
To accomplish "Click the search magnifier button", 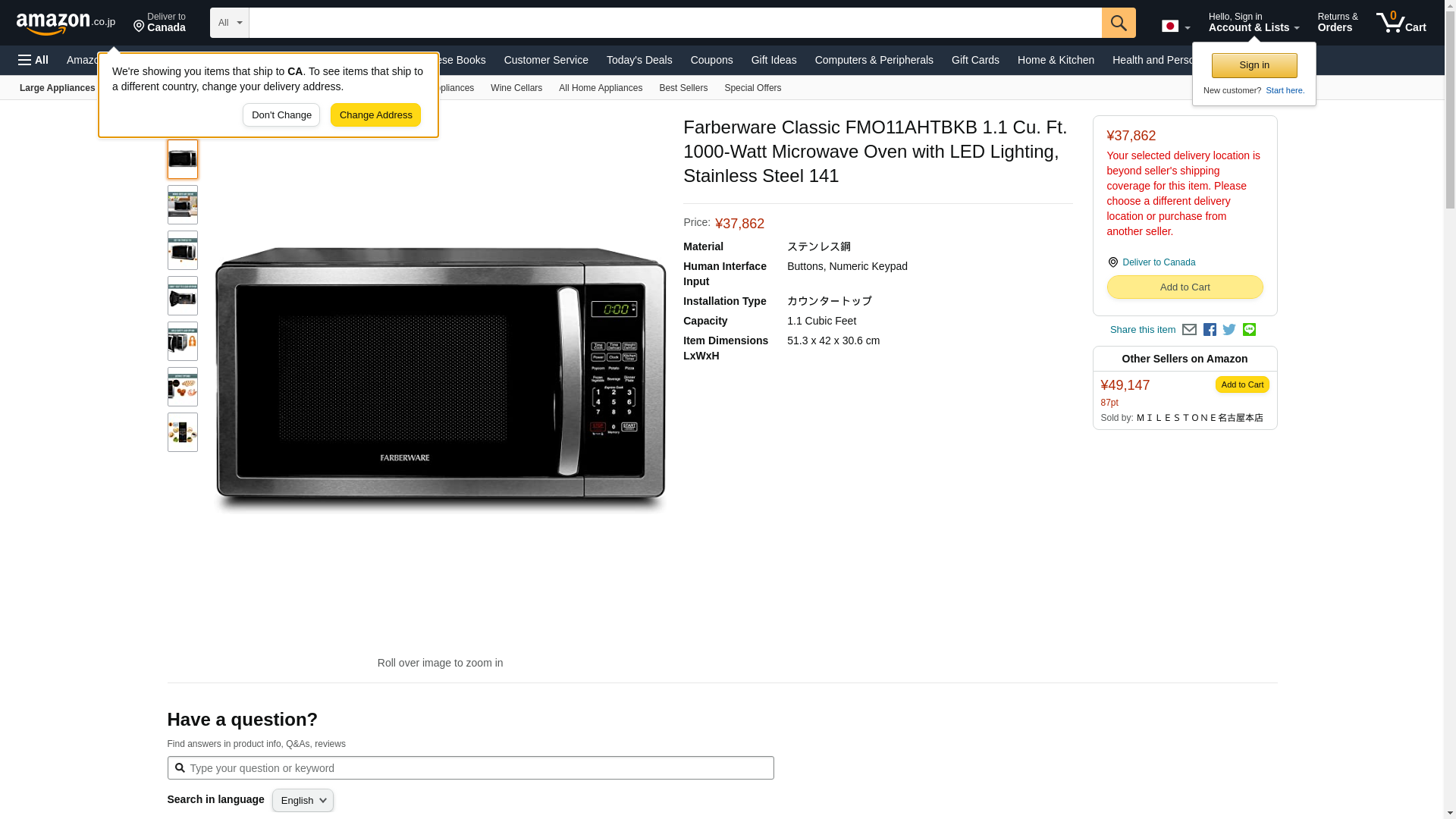I will pyautogui.click(x=1118, y=23).
